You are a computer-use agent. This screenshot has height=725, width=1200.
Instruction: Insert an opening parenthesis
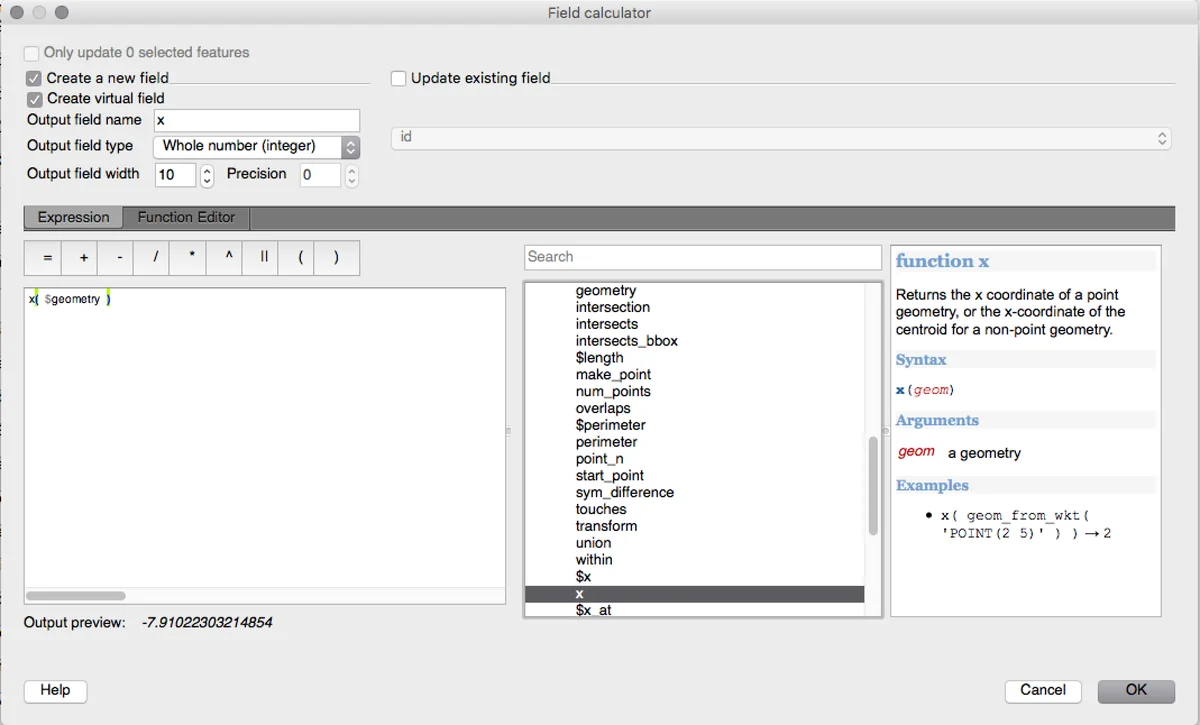[x=300, y=258]
